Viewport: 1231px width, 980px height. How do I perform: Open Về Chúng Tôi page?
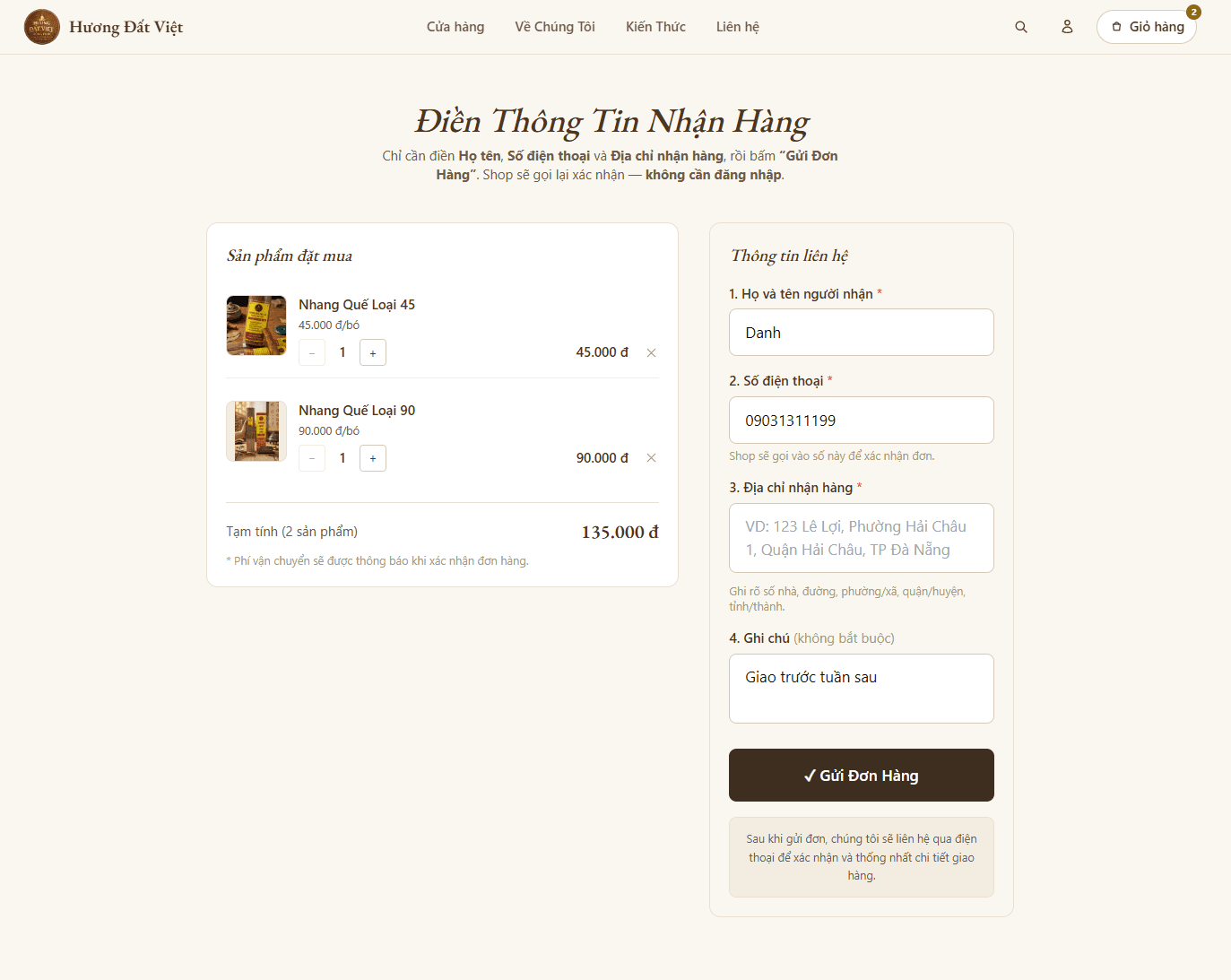(555, 27)
